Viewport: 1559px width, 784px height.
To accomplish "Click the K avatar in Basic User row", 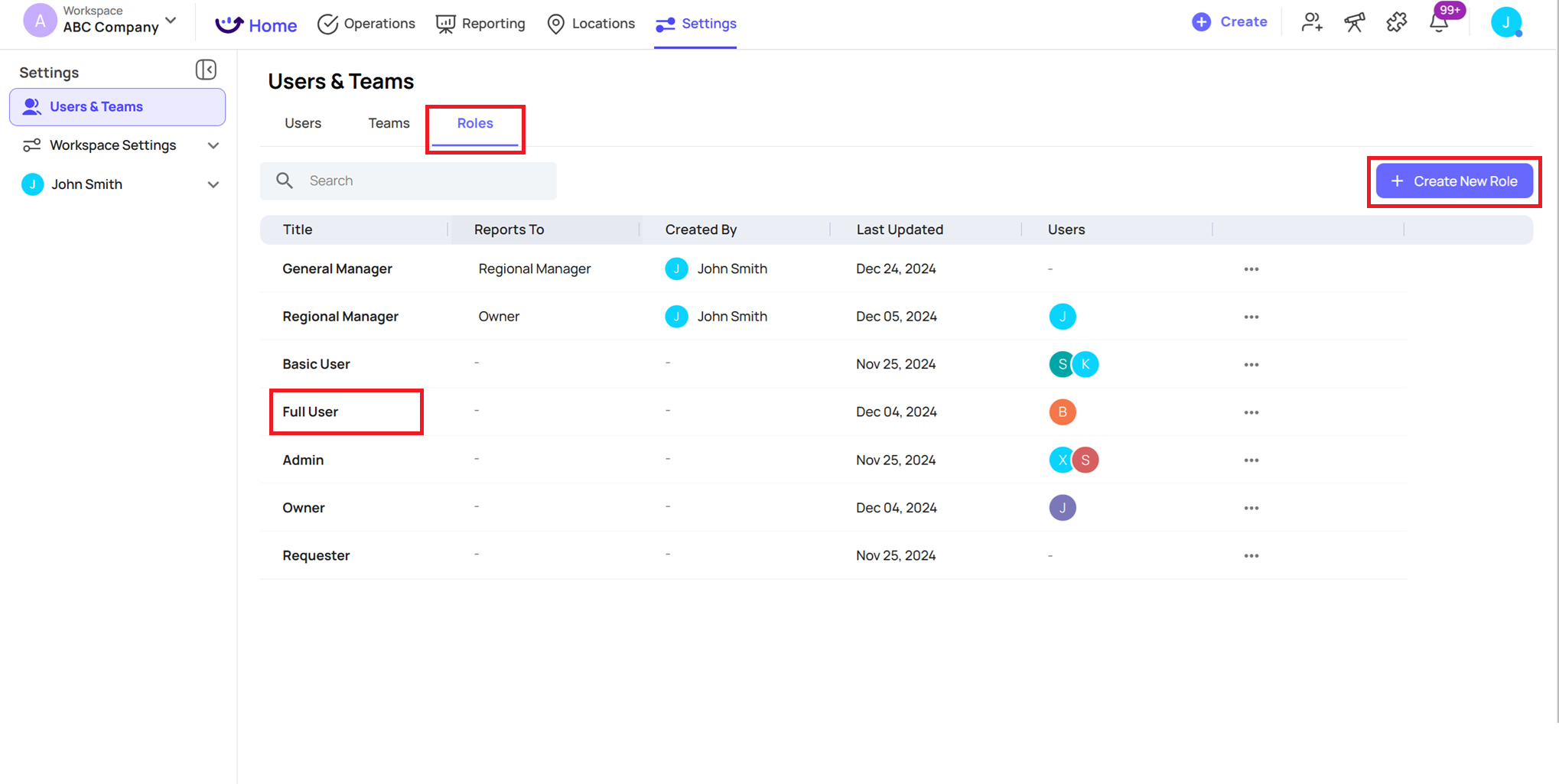I will (1085, 364).
